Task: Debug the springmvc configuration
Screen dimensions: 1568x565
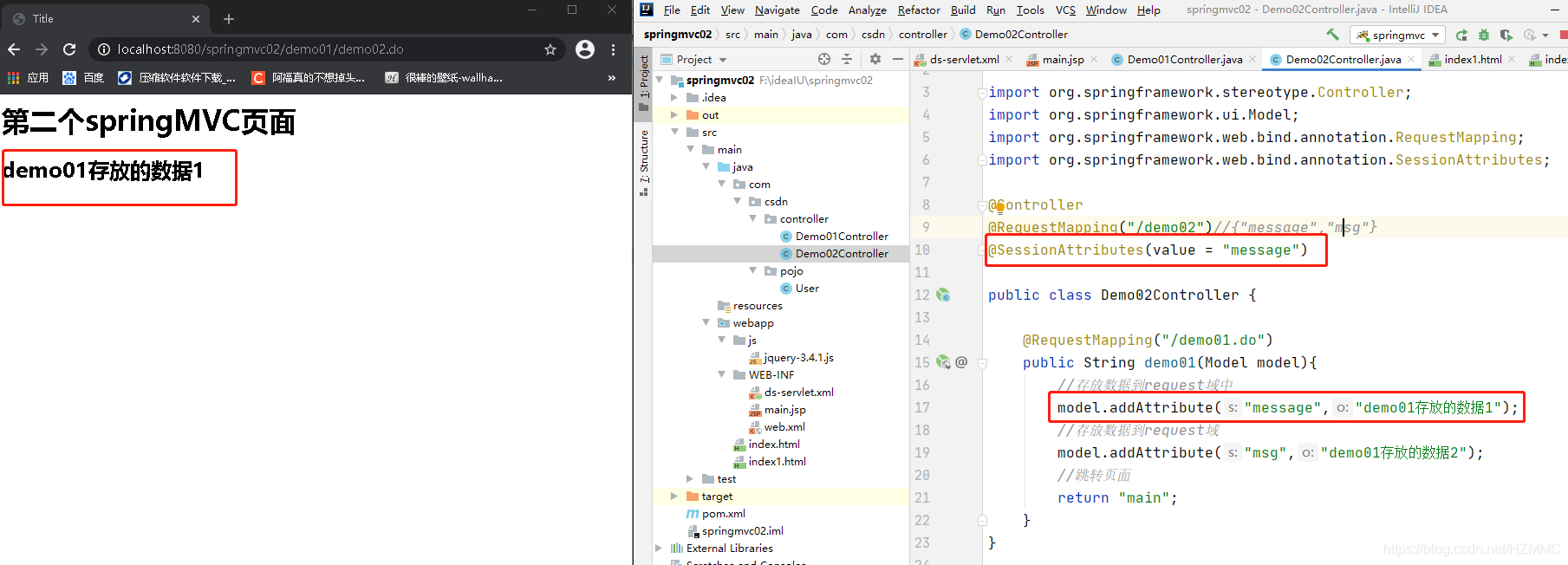Action: (1484, 35)
